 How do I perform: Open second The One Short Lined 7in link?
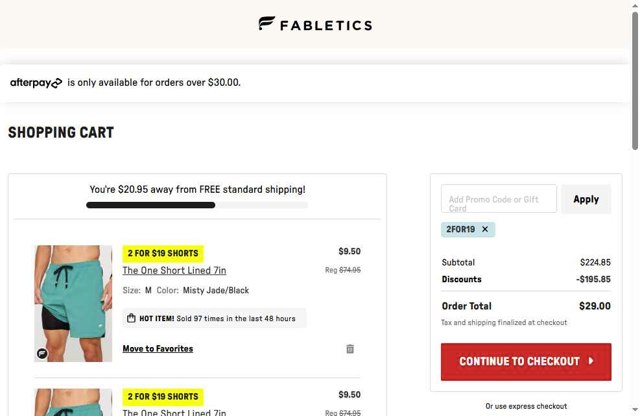pyautogui.click(x=174, y=412)
